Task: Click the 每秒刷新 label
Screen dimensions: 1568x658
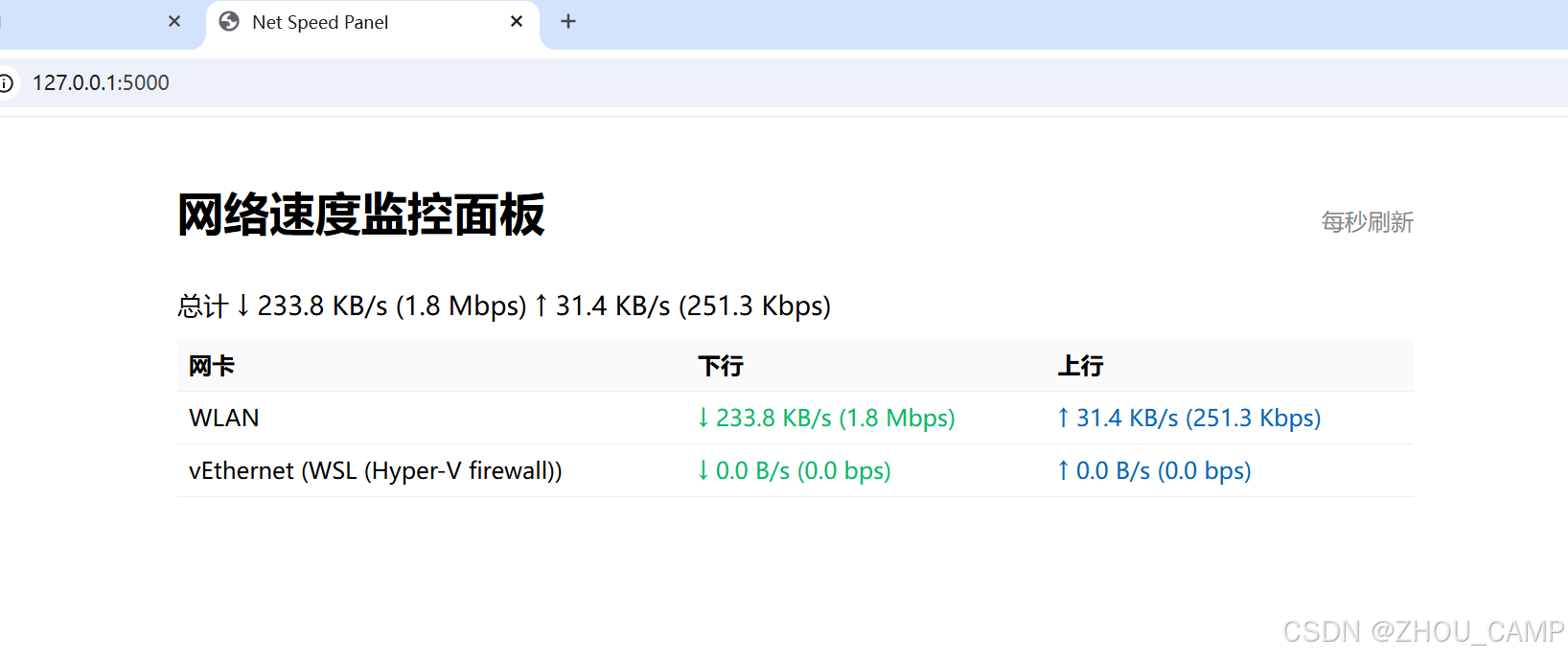Action: pyautogui.click(x=1367, y=222)
